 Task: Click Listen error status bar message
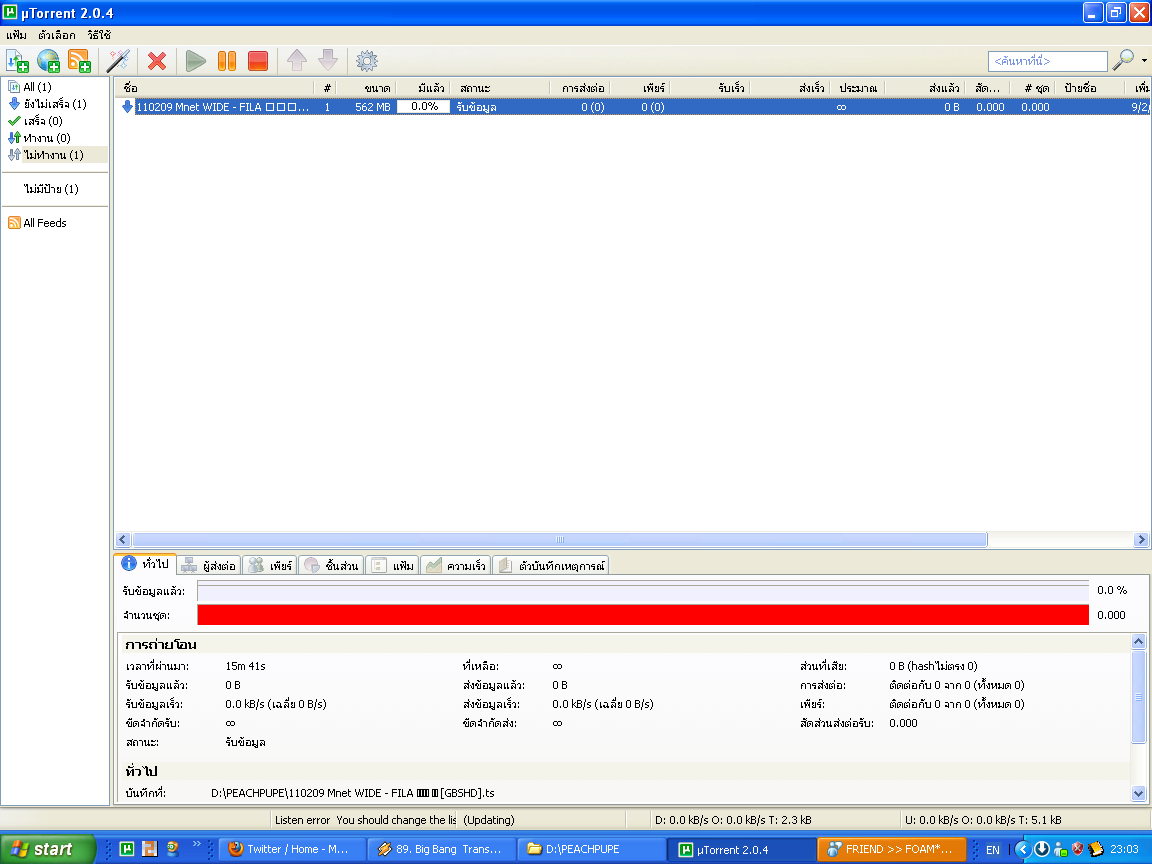(x=365, y=820)
